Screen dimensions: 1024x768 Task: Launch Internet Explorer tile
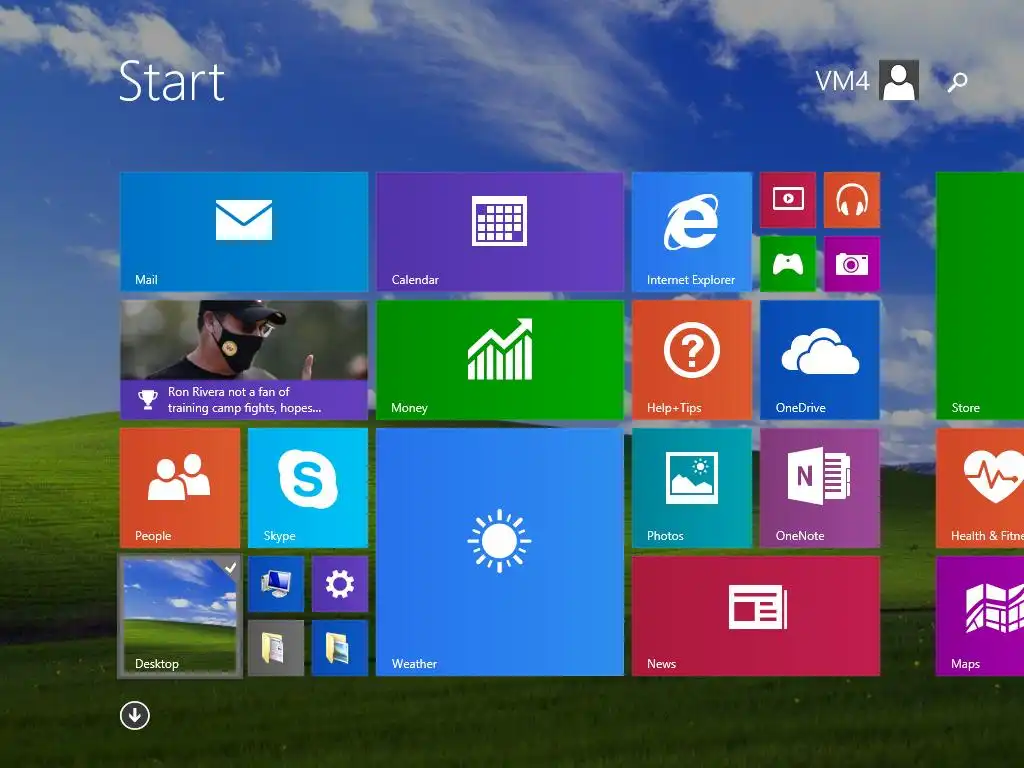[692, 231]
